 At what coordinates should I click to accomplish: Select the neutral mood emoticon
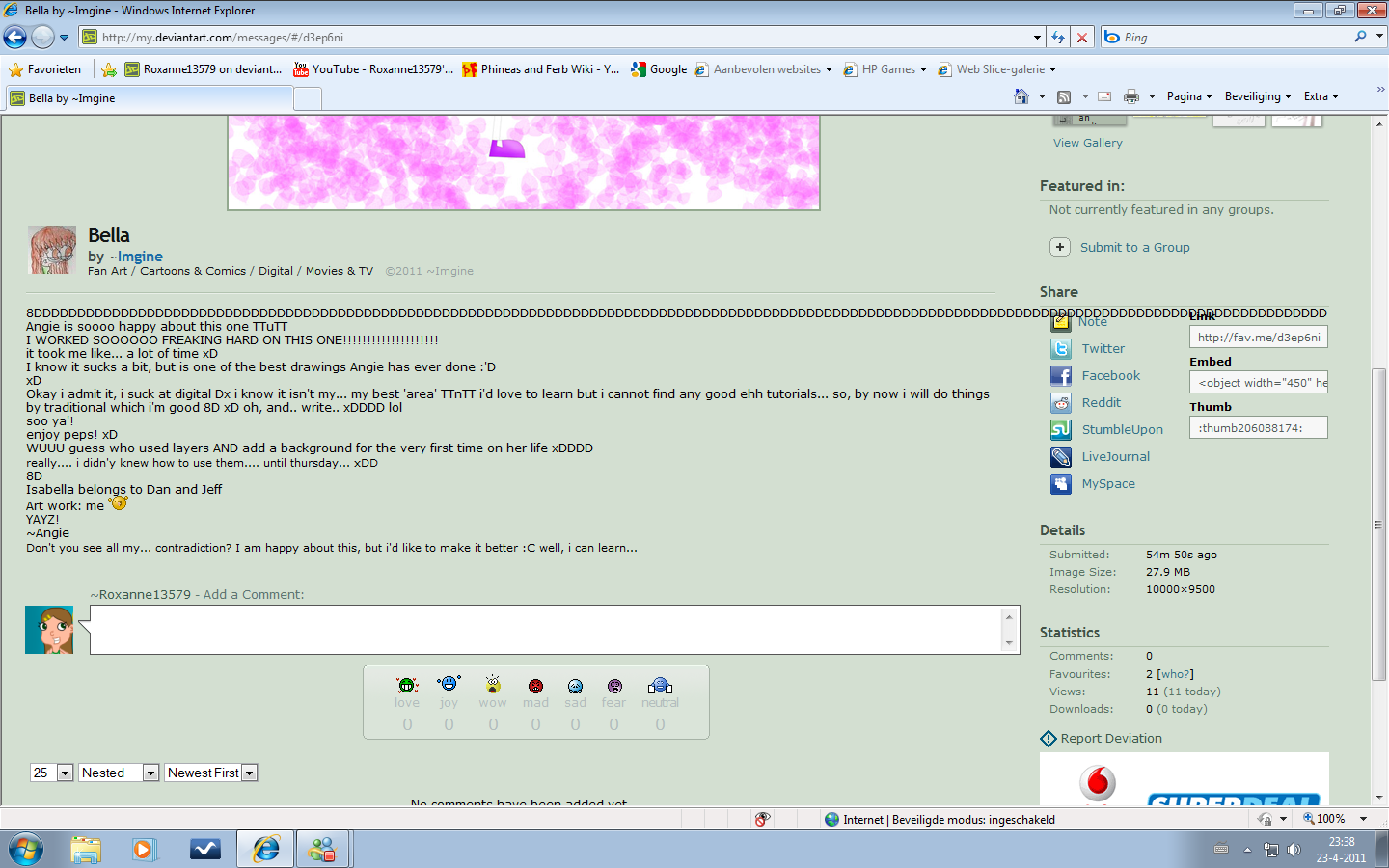[661, 686]
